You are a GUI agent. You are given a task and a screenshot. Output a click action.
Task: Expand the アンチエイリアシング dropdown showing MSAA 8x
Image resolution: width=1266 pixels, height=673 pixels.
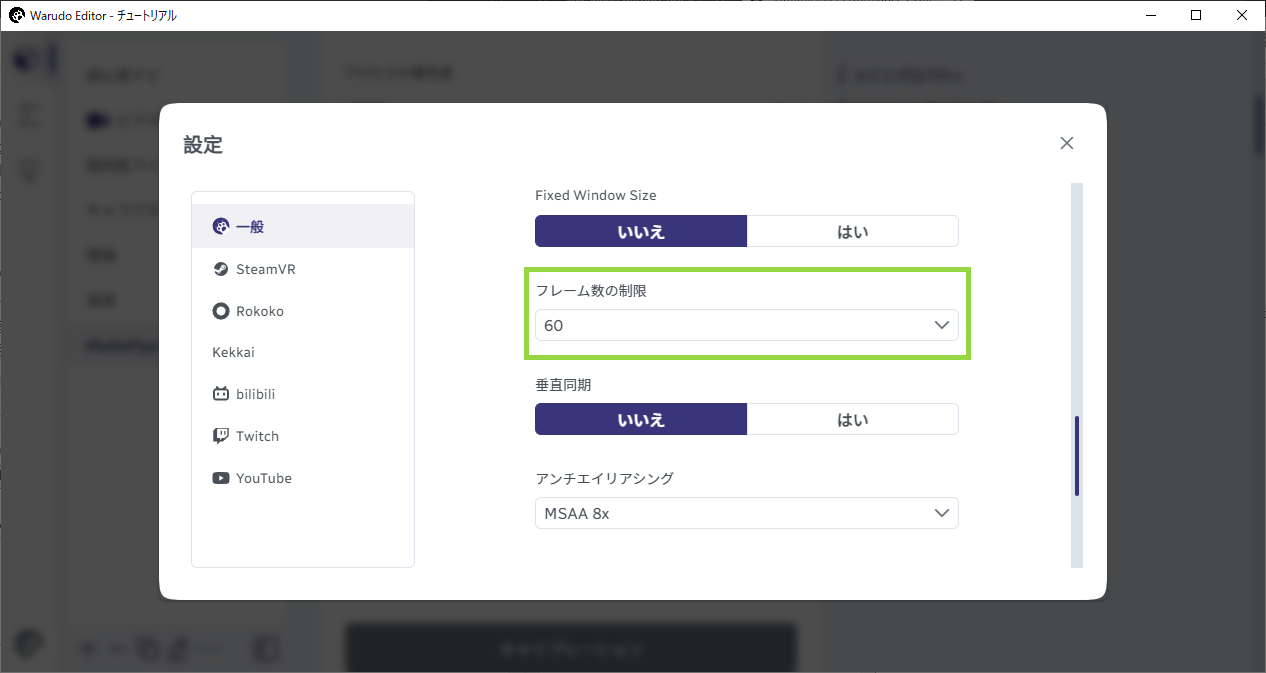coord(747,513)
